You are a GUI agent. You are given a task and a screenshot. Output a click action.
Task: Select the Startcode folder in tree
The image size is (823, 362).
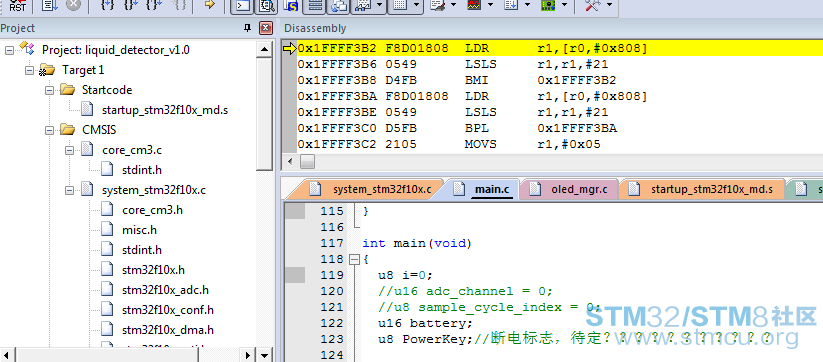(107, 90)
